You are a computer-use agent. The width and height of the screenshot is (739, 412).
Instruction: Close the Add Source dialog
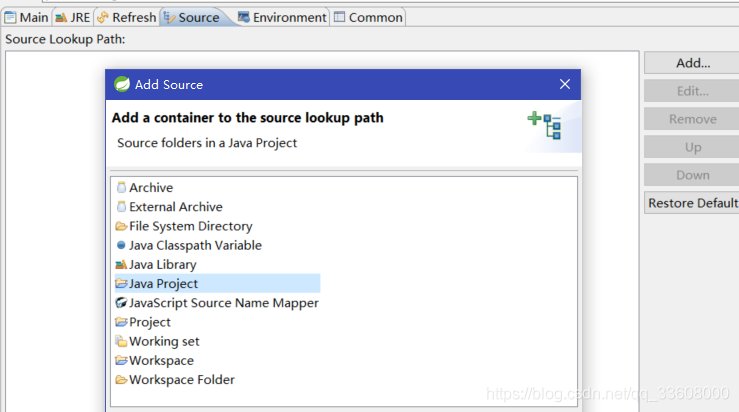pyautogui.click(x=565, y=84)
